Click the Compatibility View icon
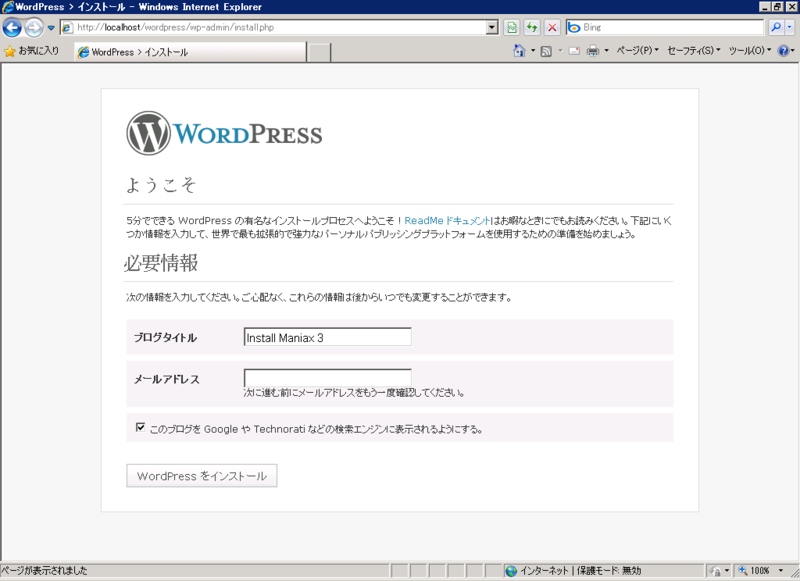 (511, 28)
